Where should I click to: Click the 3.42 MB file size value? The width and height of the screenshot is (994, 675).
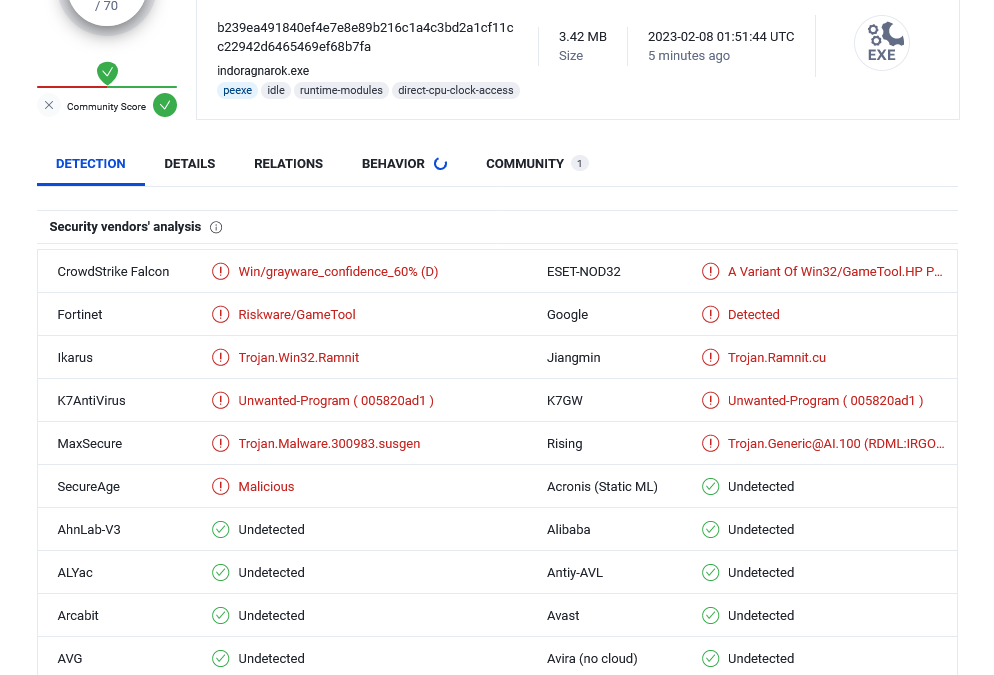pyautogui.click(x=583, y=37)
